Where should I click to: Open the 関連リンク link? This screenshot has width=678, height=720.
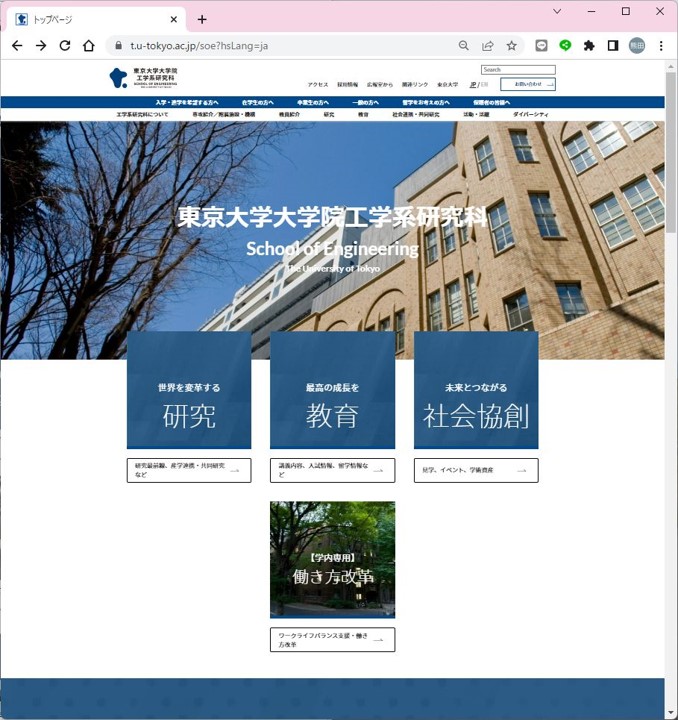tap(415, 84)
